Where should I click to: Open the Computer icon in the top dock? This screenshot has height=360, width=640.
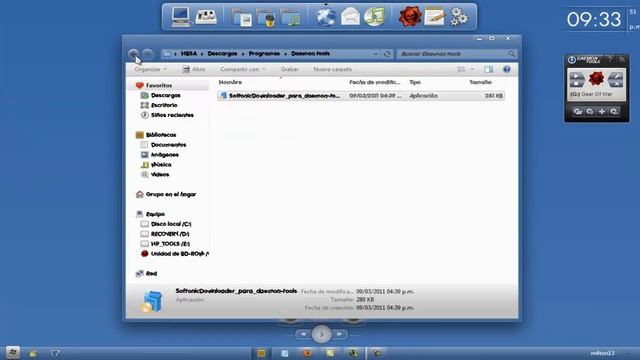(x=180, y=17)
